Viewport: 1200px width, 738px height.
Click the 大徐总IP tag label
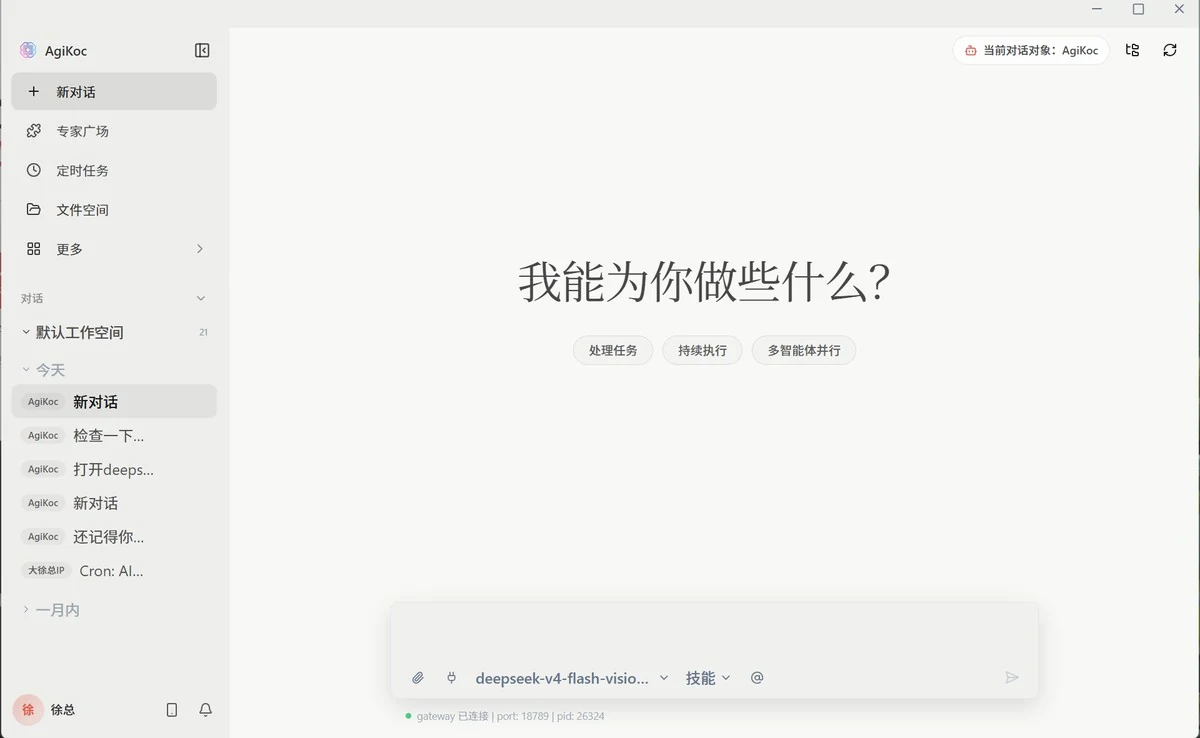pyautogui.click(x=46, y=571)
